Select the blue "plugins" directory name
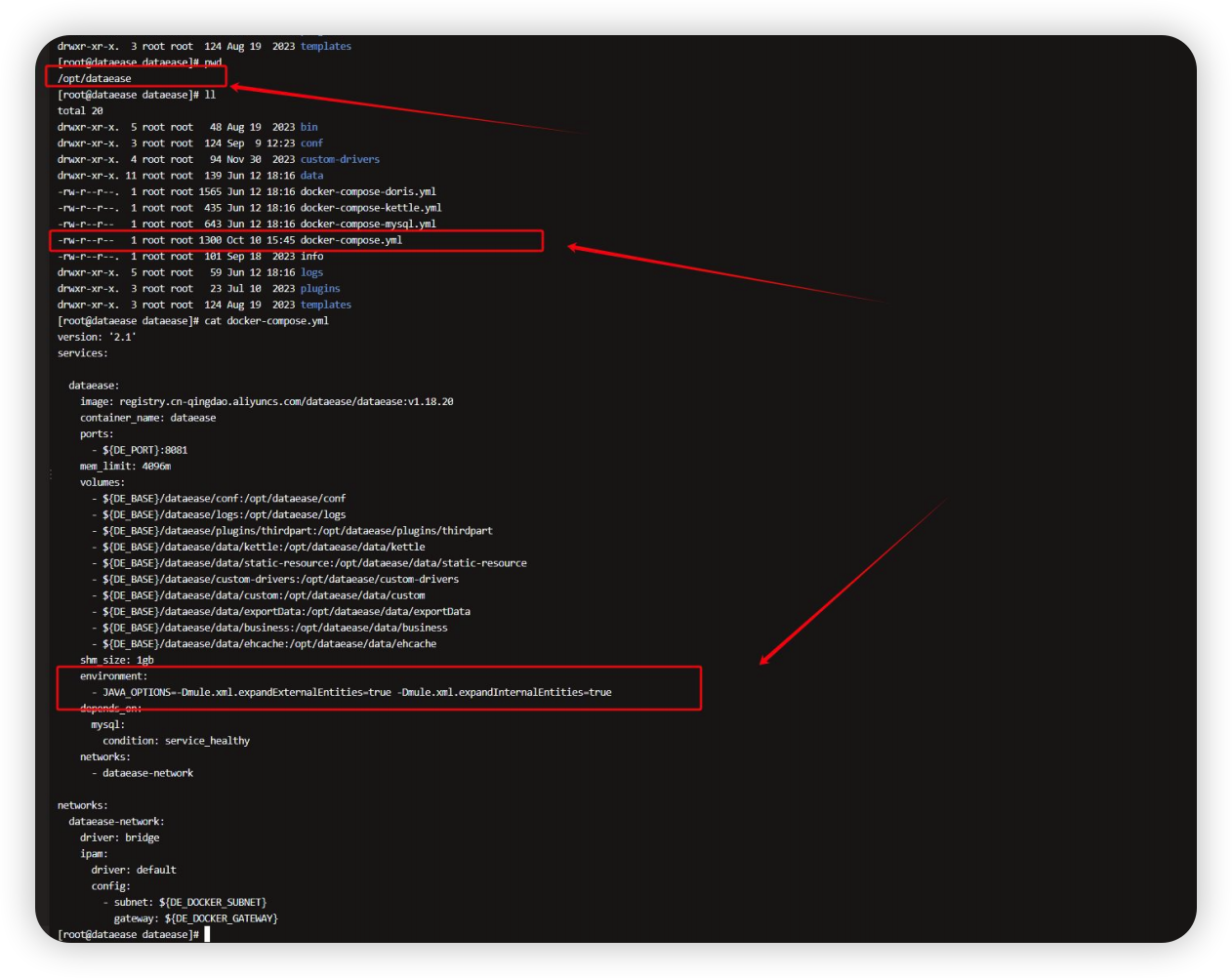Image resolution: width=1232 pixels, height=978 pixels. pyautogui.click(x=320, y=289)
